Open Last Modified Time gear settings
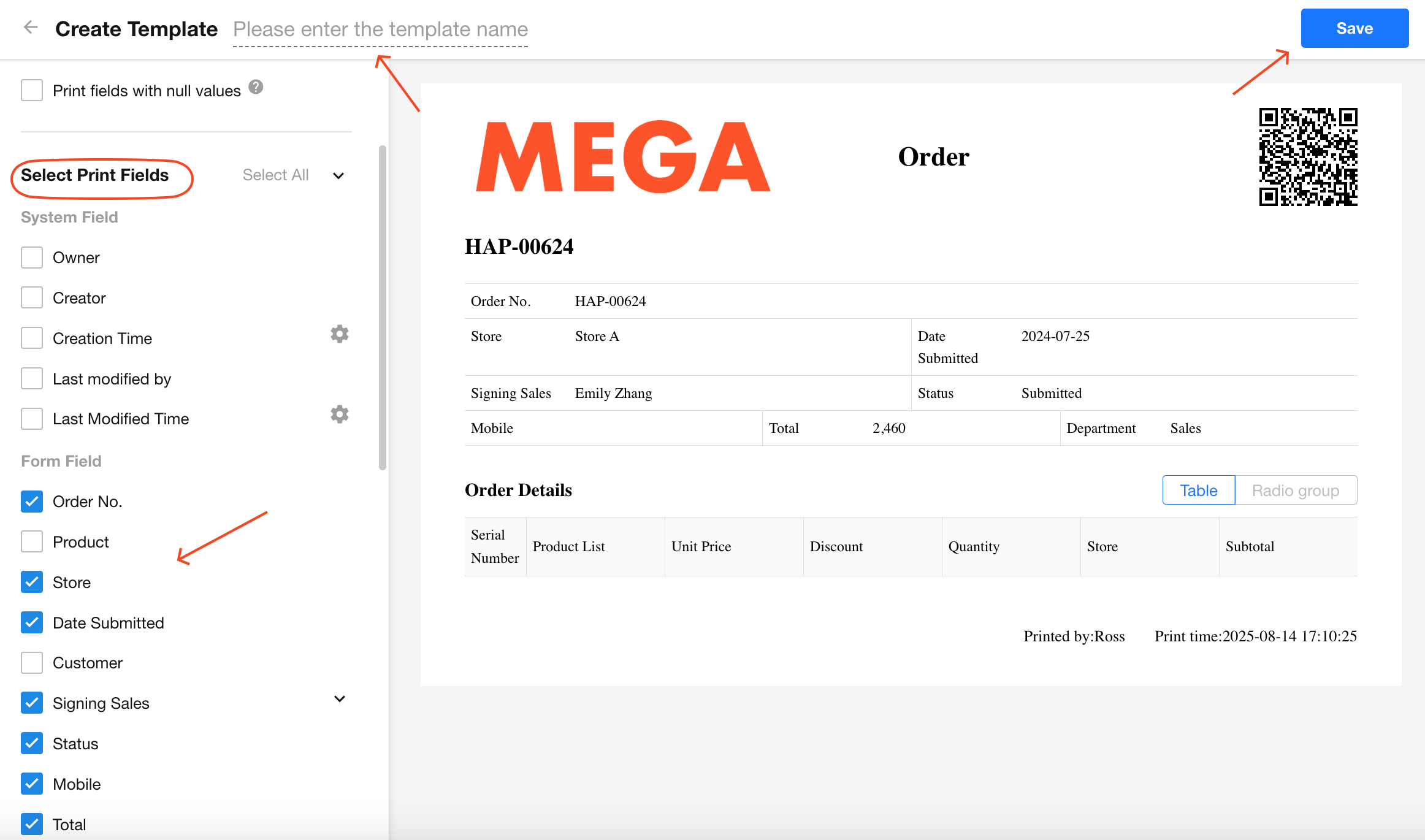This screenshot has width=1425, height=840. pos(339,414)
